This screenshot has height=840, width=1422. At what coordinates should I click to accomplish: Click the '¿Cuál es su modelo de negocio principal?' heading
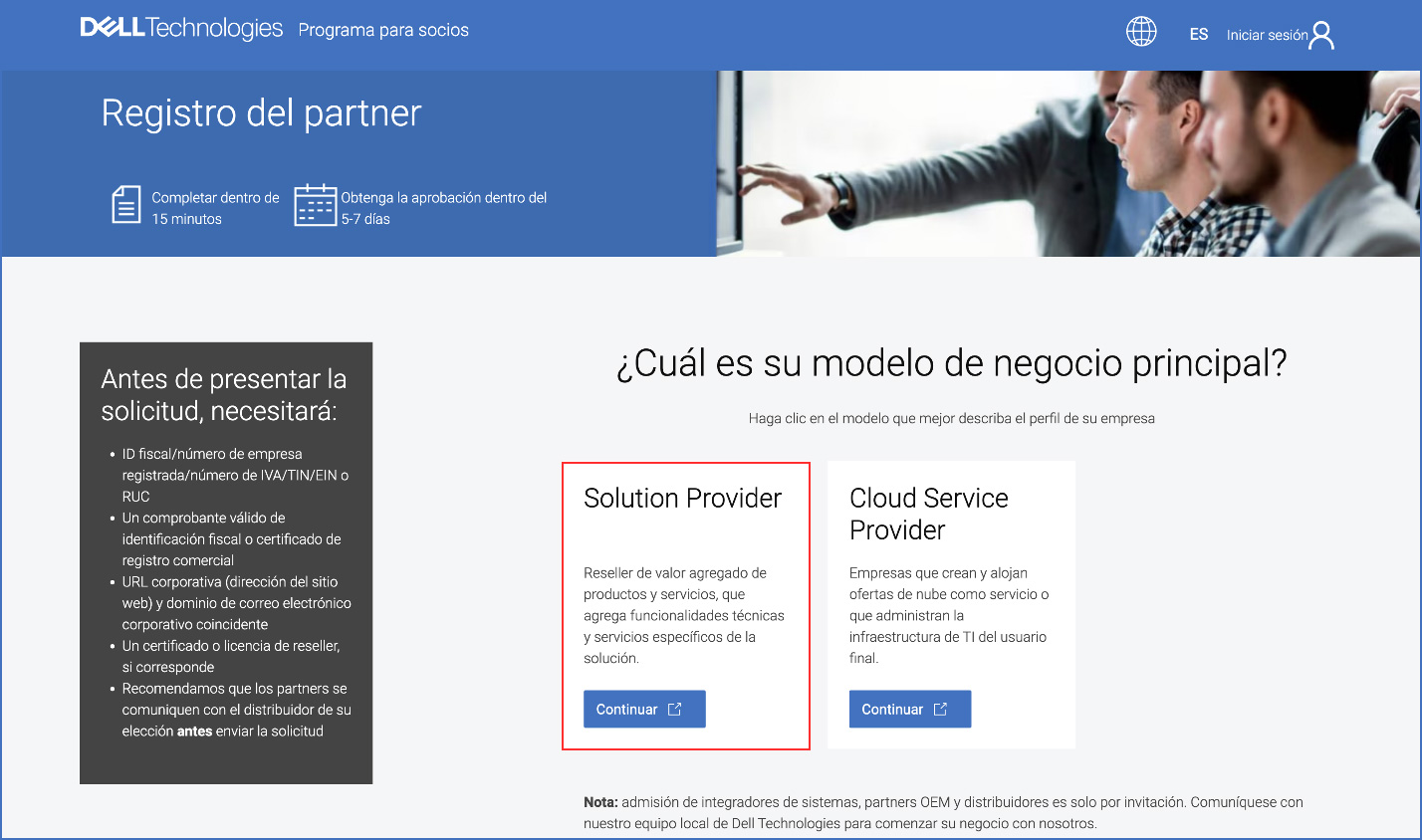pos(951,363)
